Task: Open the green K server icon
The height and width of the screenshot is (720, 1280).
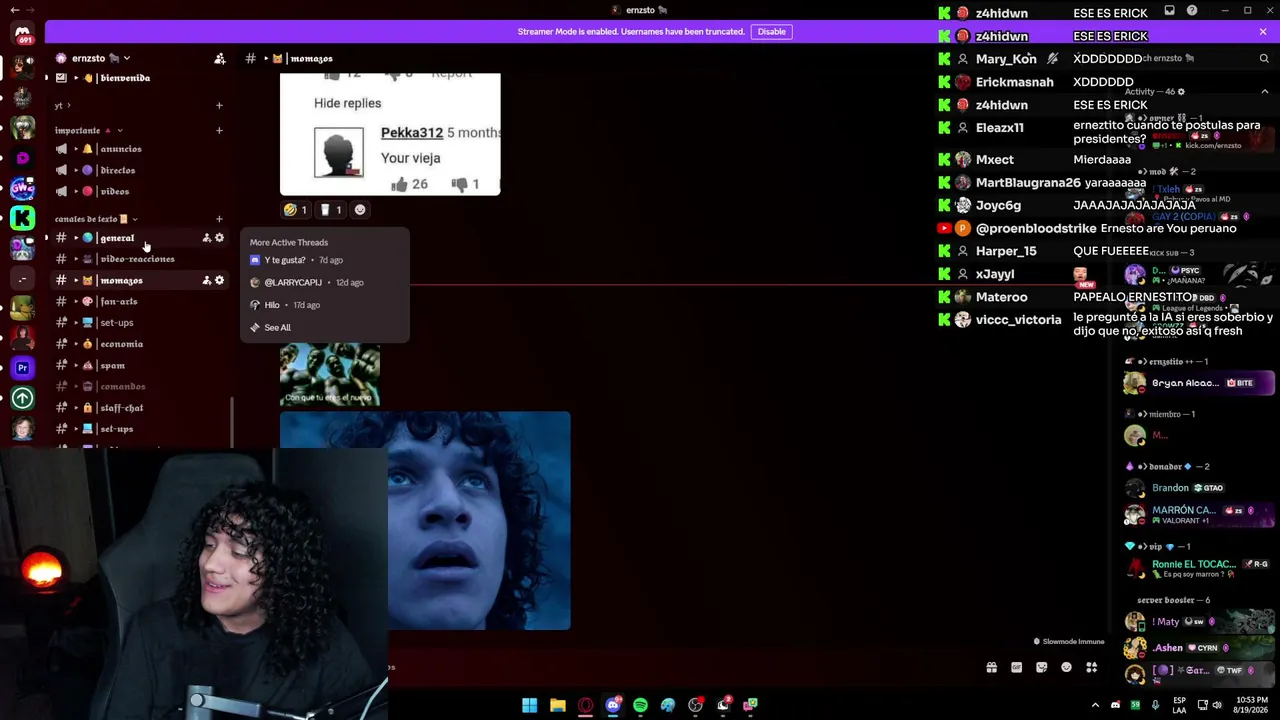Action: click(22, 217)
